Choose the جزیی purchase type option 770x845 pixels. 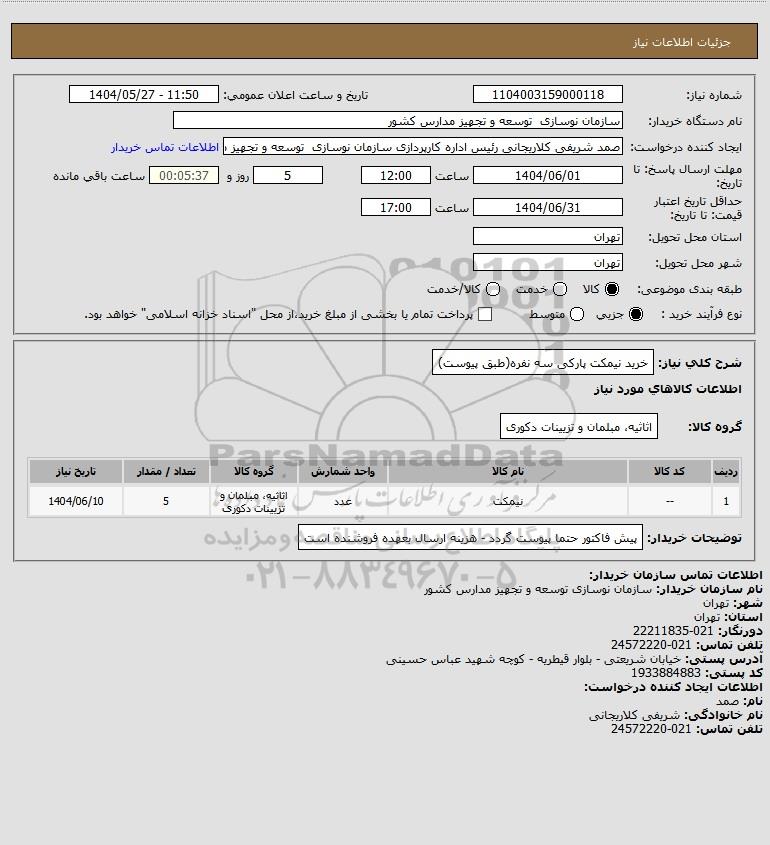[636, 314]
